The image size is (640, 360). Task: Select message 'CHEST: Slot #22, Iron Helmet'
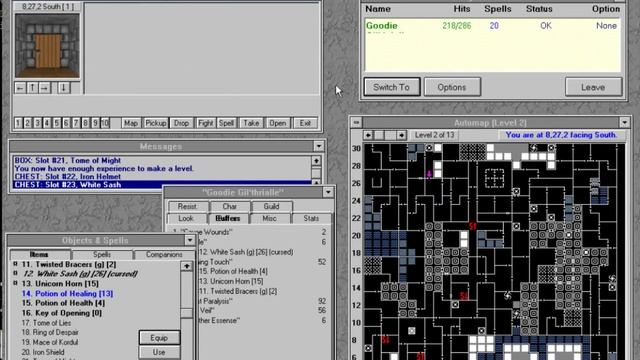tap(162, 176)
